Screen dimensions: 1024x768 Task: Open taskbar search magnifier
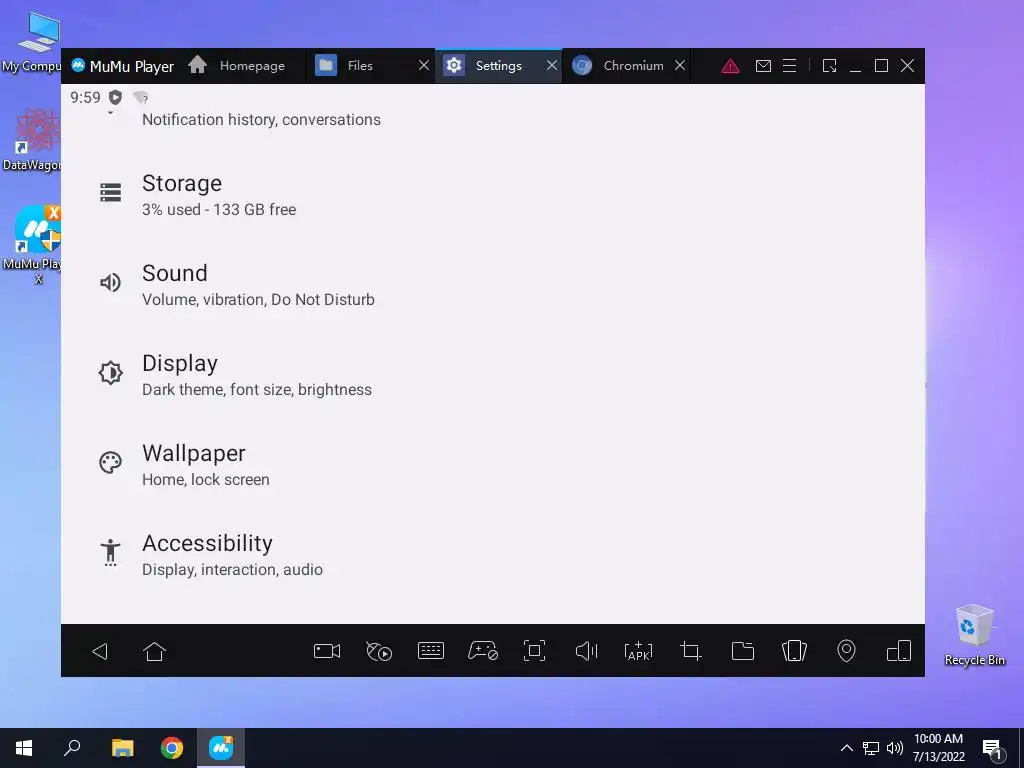72,748
